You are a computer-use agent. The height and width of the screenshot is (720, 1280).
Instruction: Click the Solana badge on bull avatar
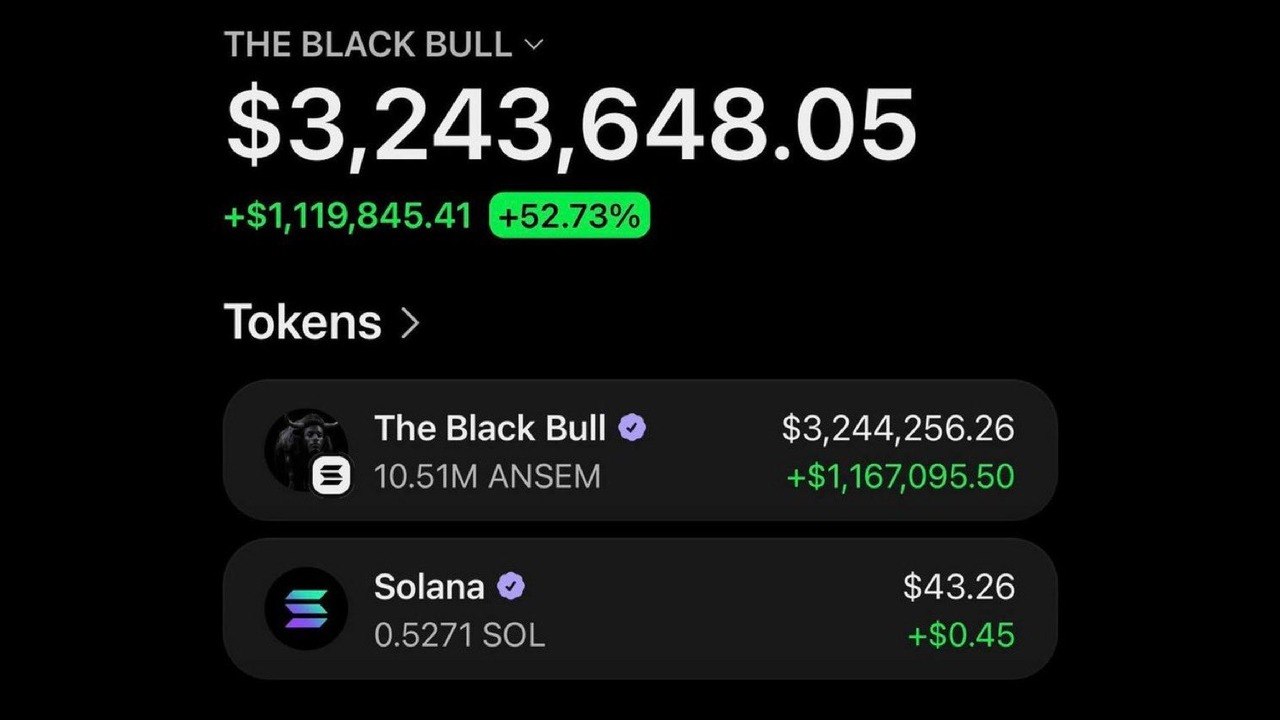pyautogui.click(x=331, y=475)
